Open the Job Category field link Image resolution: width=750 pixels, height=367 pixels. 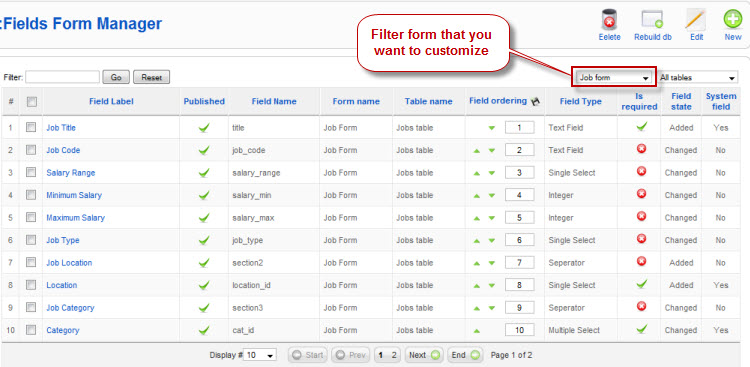pos(70,308)
